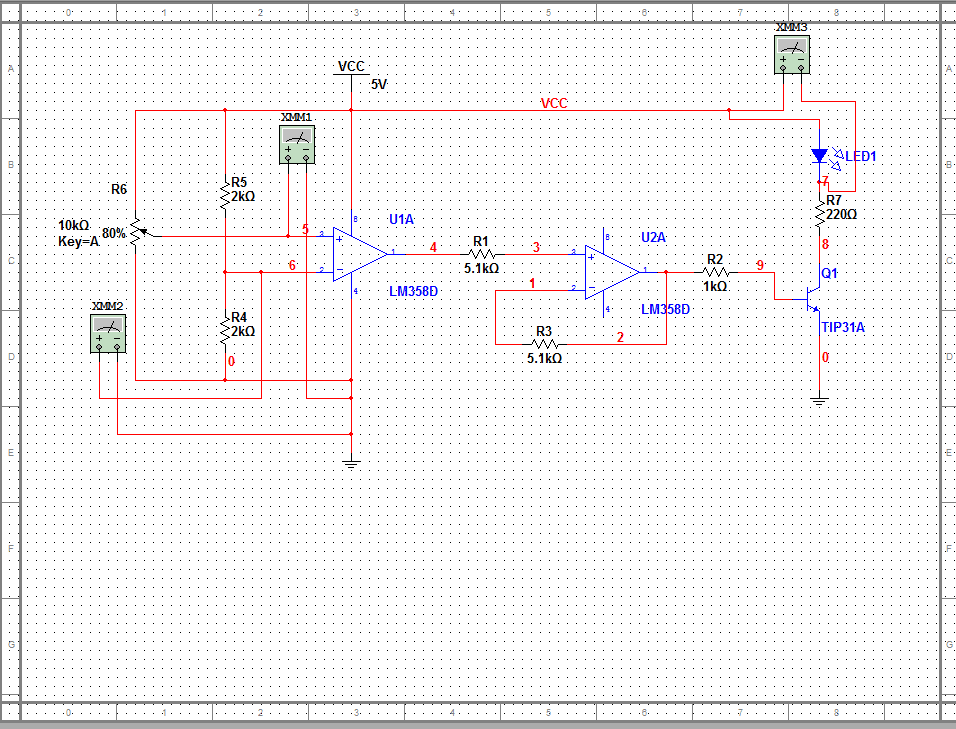Select resistor R2 labeled 1kΩ
Image resolution: width=956 pixels, height=729 pixels.
pyautogui.click(x=717, y=270)
